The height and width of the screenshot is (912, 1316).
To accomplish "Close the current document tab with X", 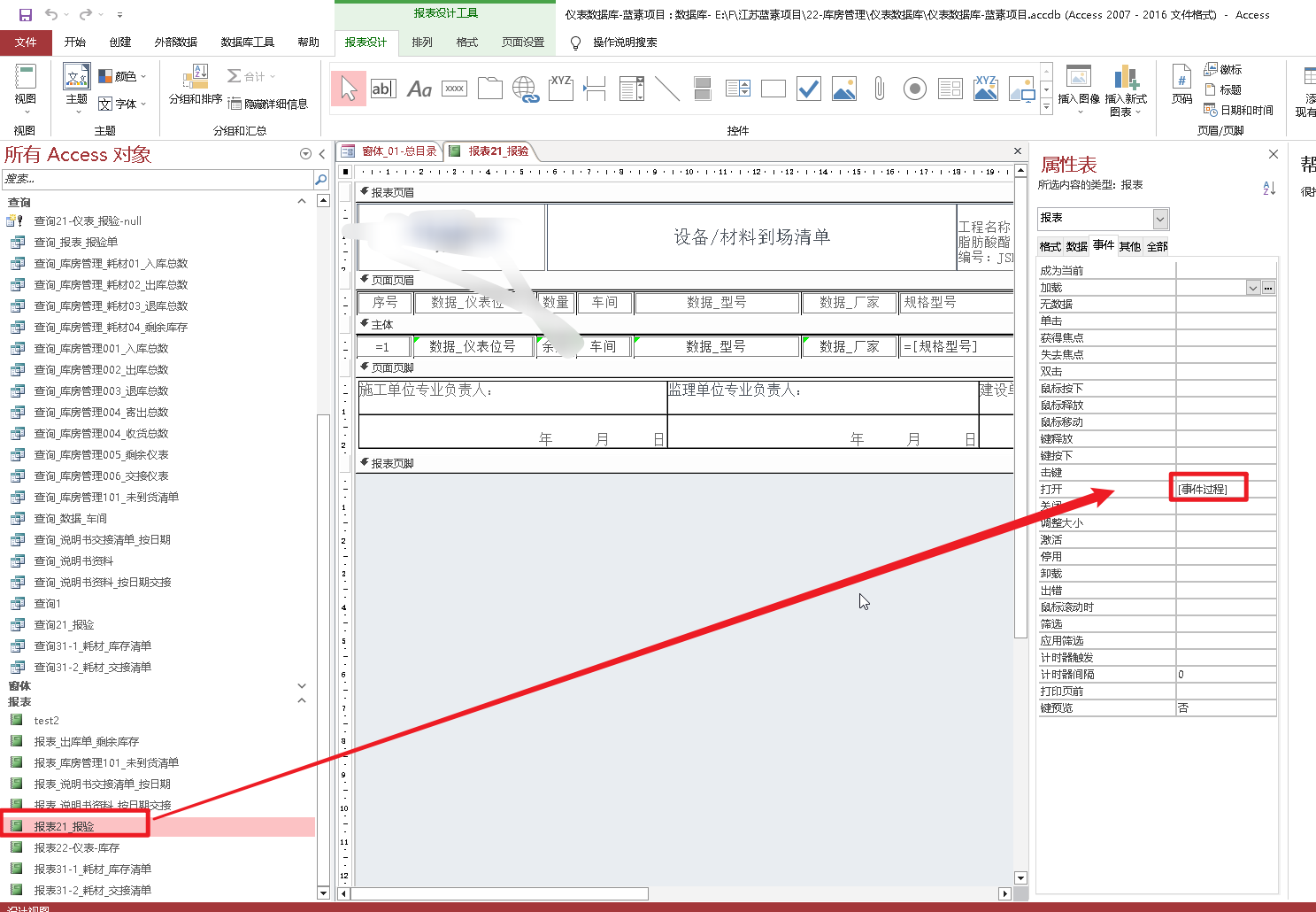I will [x=1018, y=151].
